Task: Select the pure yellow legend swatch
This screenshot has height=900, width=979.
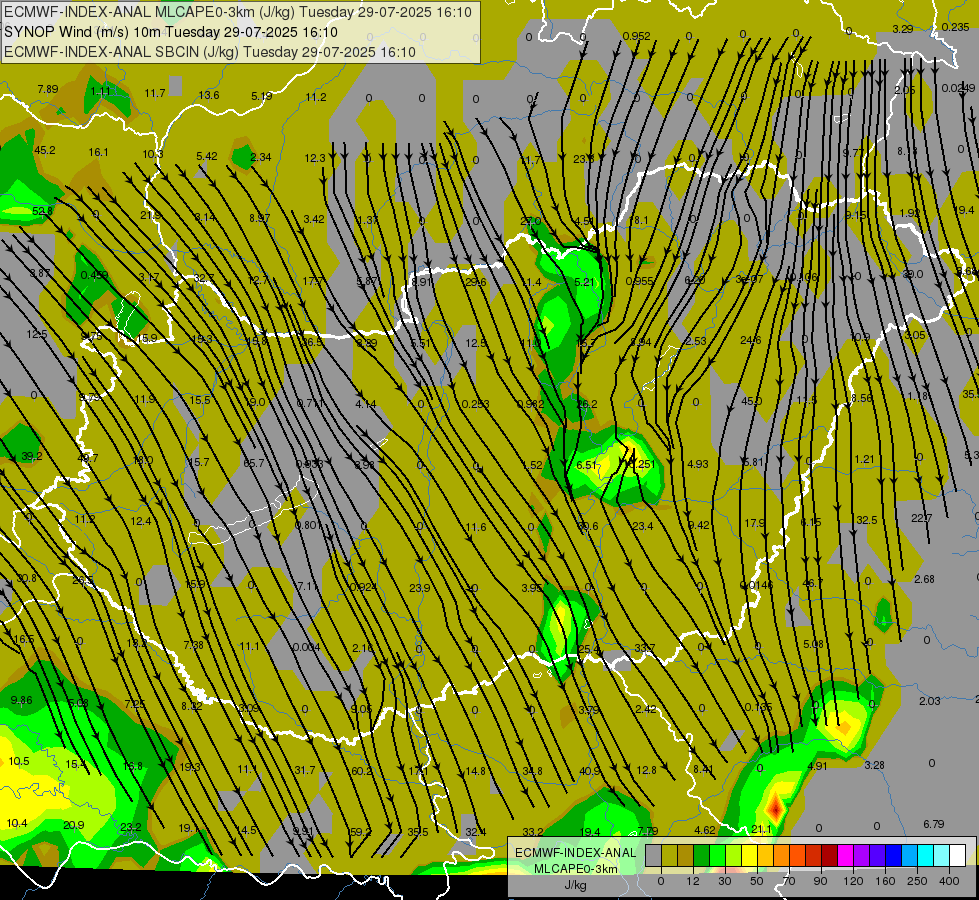Action: pyautogui.click(x=750, y=855)
